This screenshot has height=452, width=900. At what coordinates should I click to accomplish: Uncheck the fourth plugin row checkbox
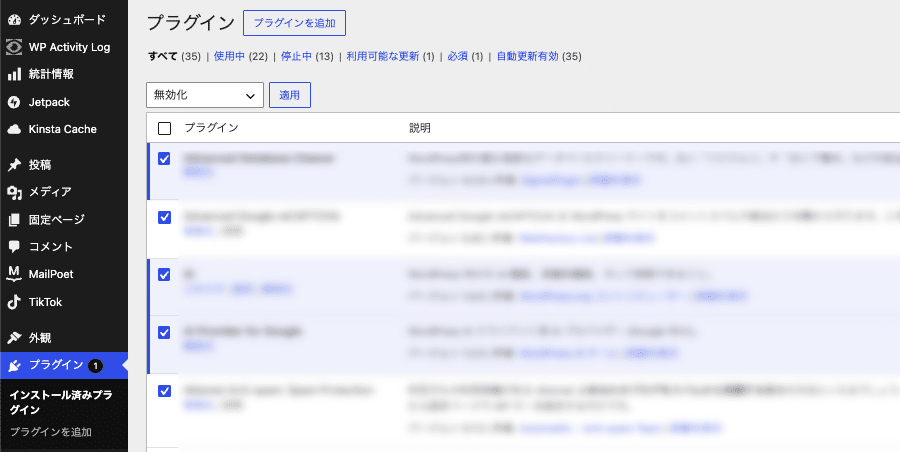[164, 333]
